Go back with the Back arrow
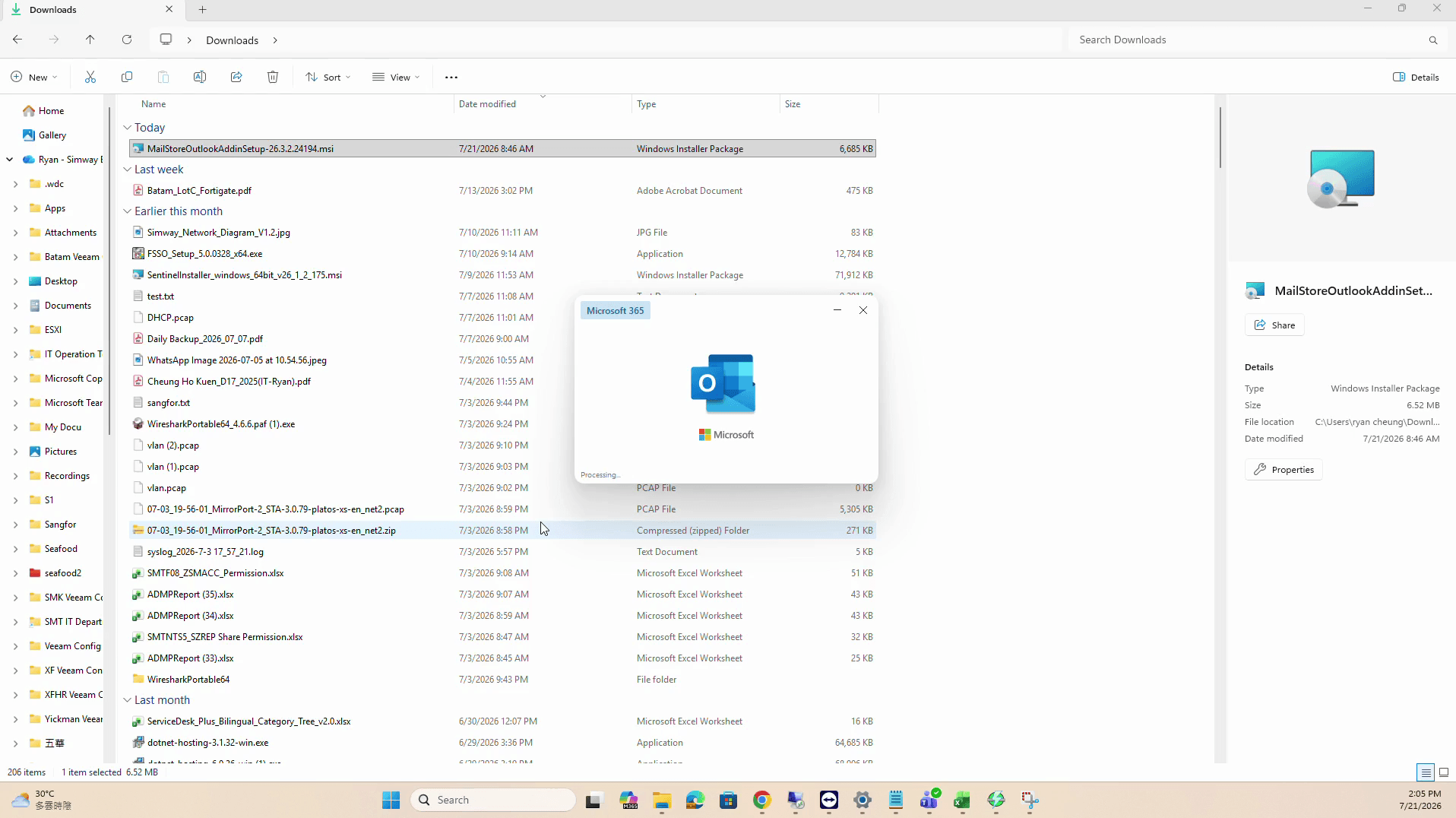Screen dimensions: 1456x818 17,40
